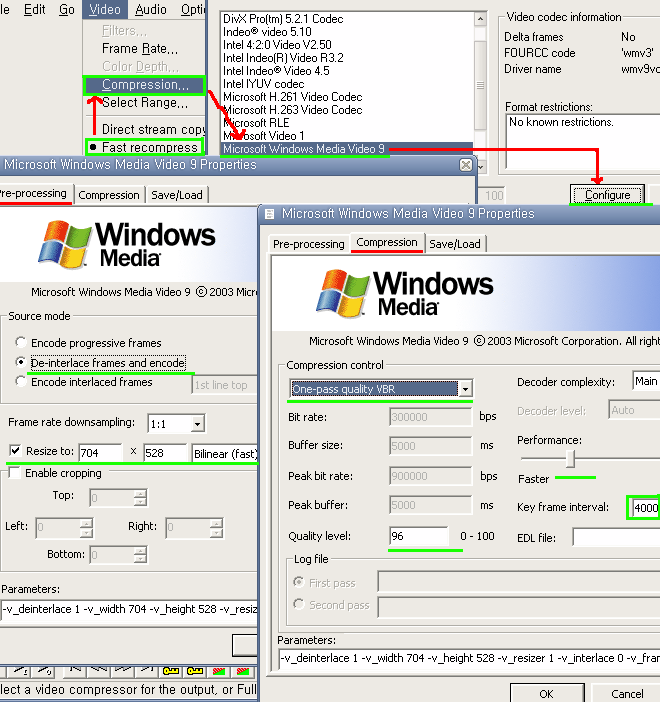Switch to Pre-processing tab in front window

point(309,244)
